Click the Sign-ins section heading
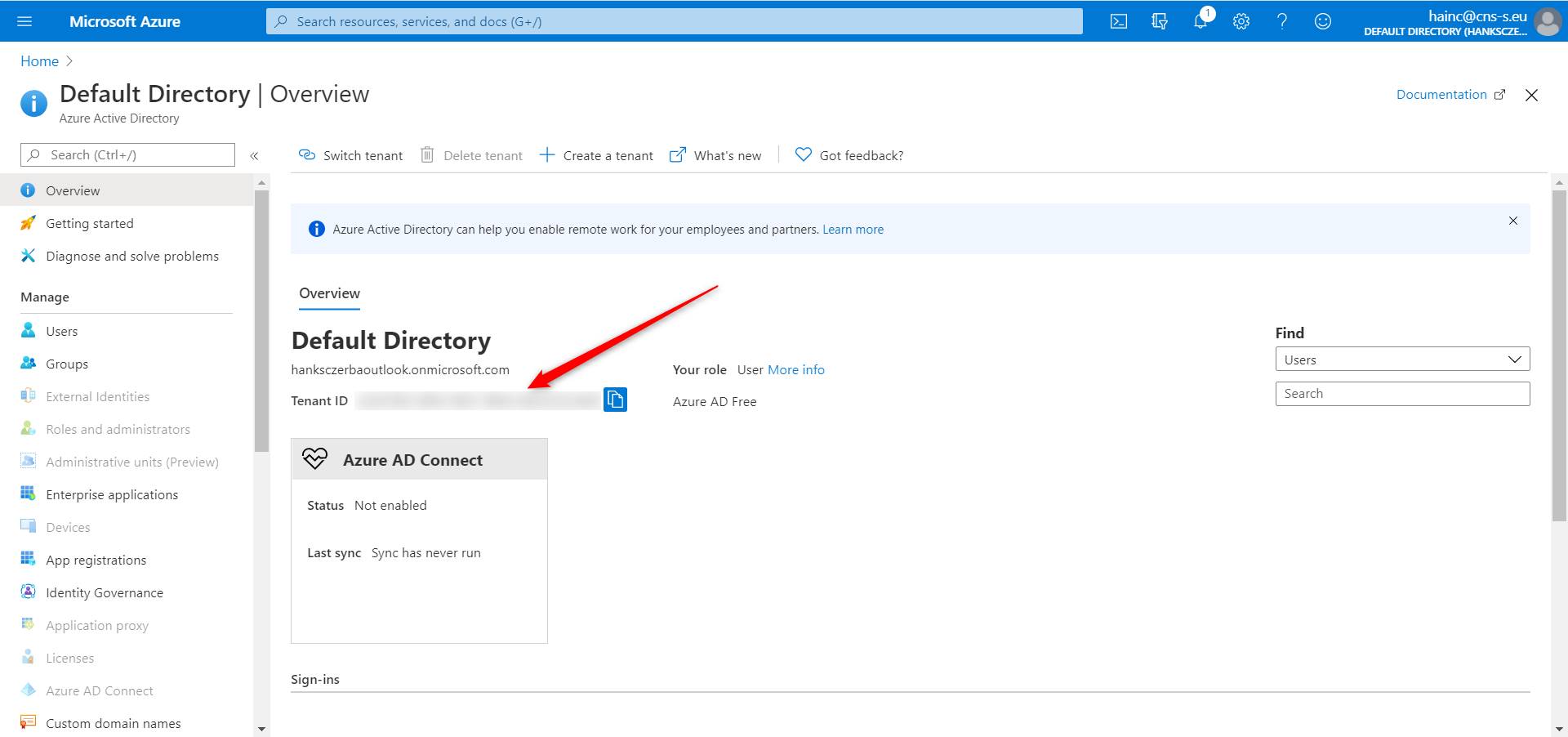1568x737 pixels. pos(315,679)
